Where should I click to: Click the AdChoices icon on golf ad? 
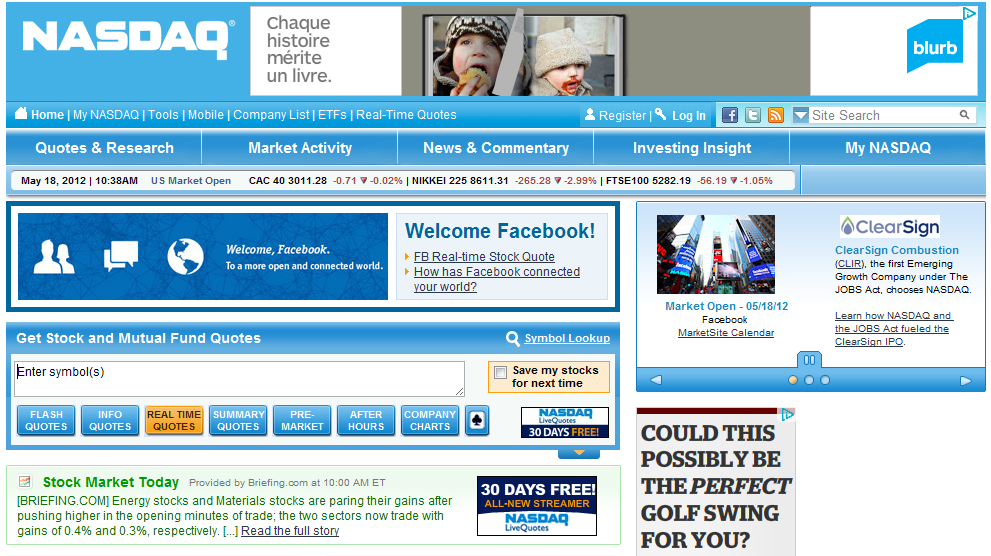[787, 414]
